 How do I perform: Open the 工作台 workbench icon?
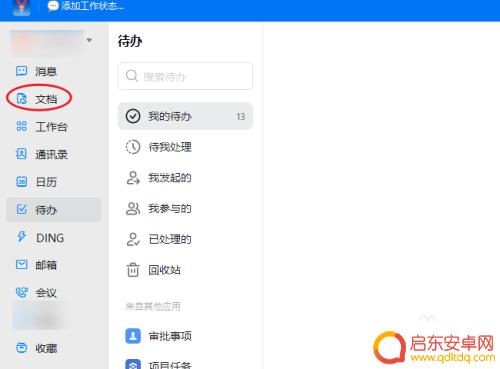point(22,126)
